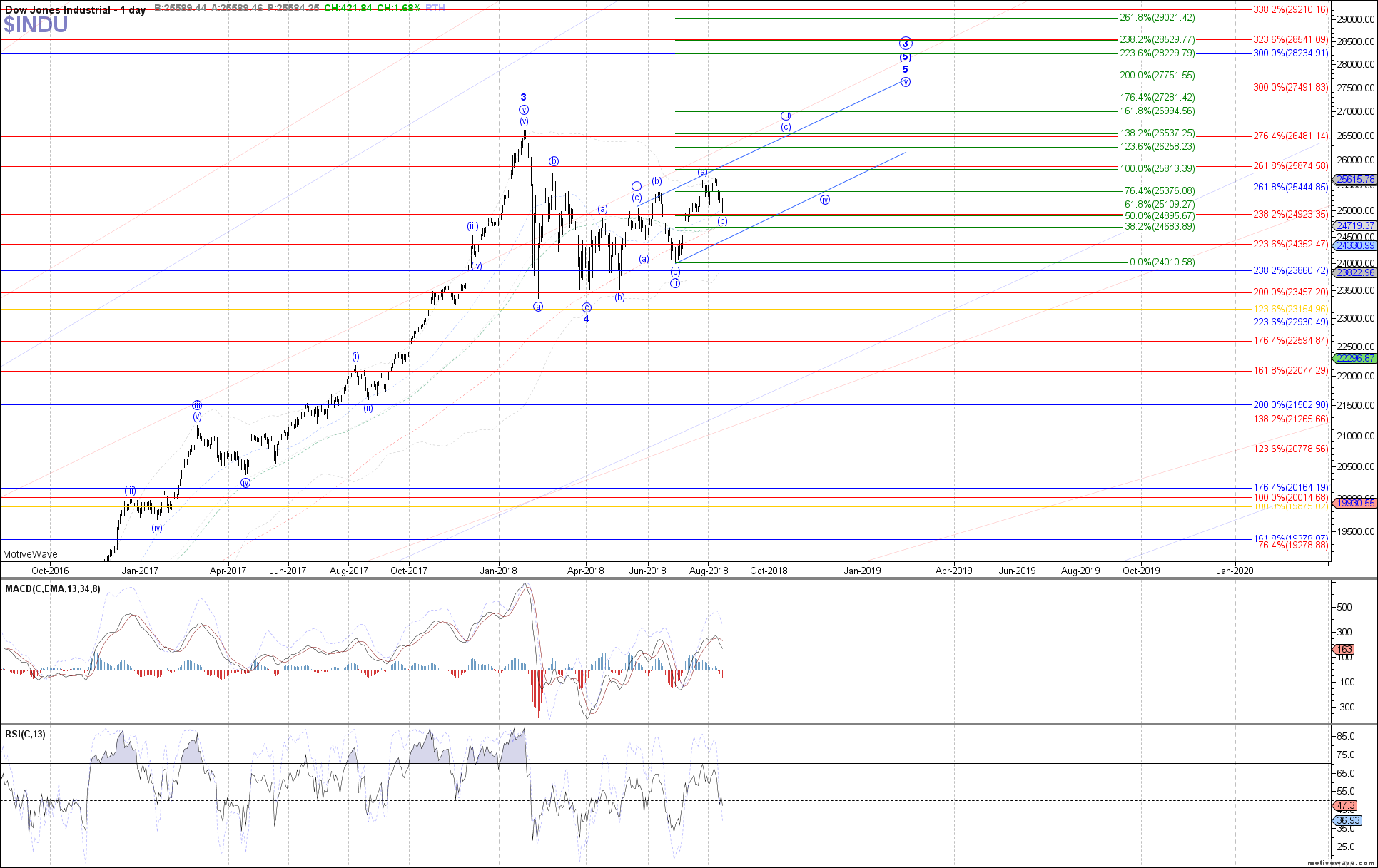Select the 238.2%(24923.35) Fibonacci label
The height and width of the screenshot is (868, 1378).
[x=1291, y=214]
